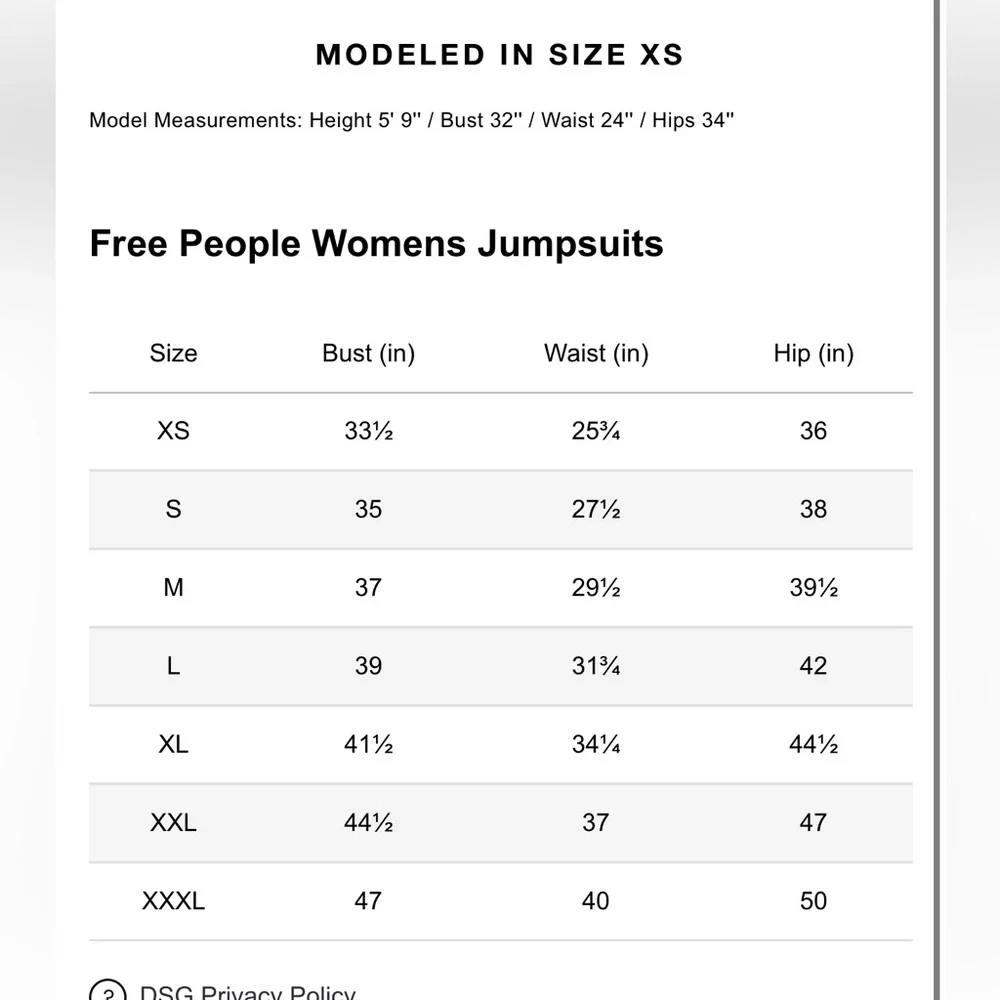Image resolution: width=1000 pixels, height=1000 pixels.
Task: Click the XS bust value 33½
Action: point(369,431)
